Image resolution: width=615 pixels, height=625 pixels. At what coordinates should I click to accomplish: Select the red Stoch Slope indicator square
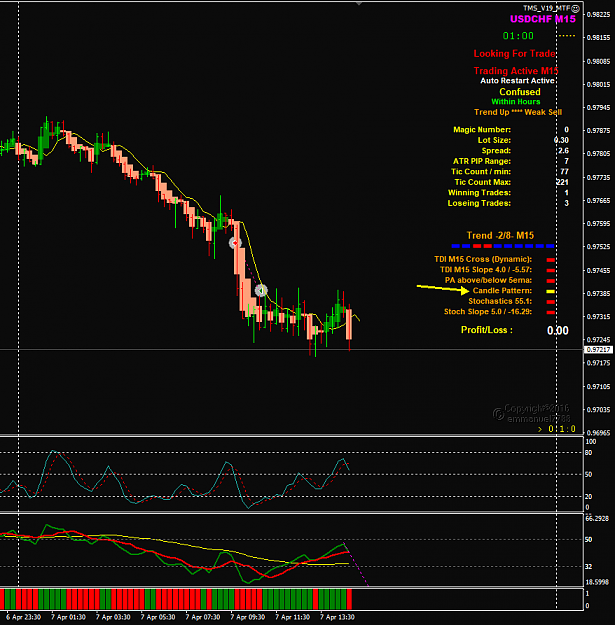point(550,312)
